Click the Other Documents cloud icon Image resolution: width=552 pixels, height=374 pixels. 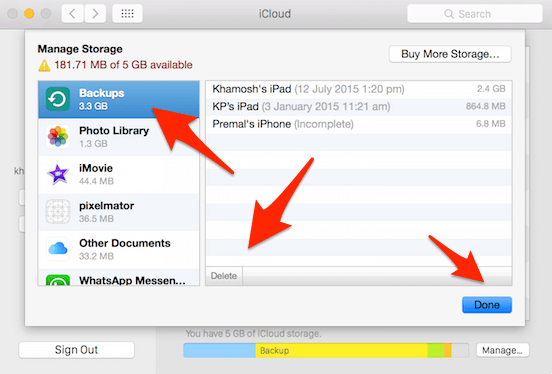tap(58, 249)
